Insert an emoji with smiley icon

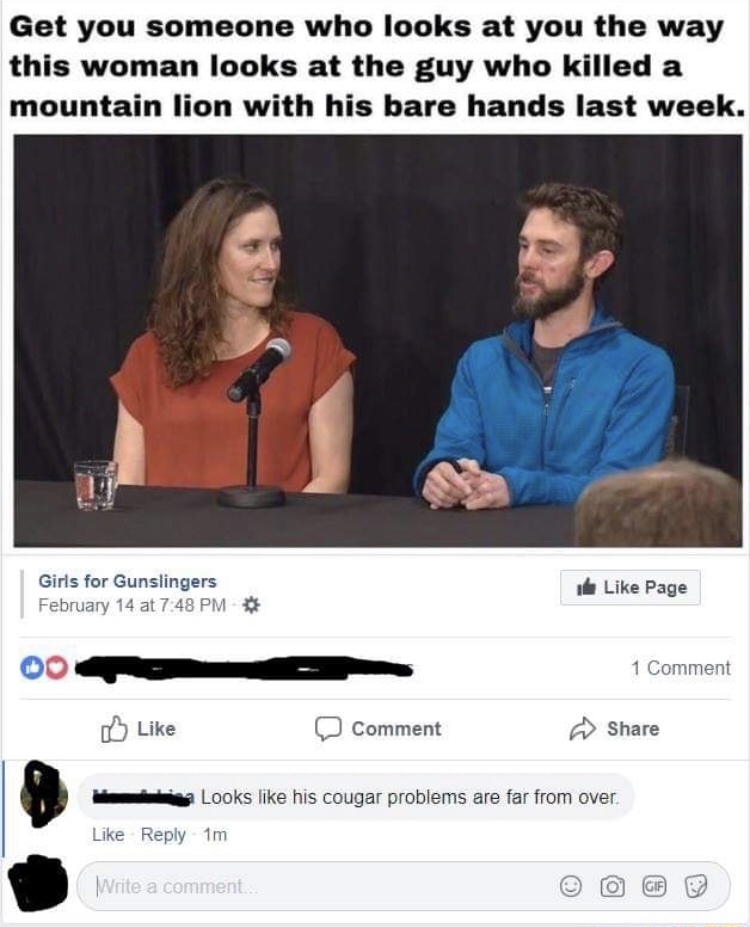pyautogui.click(x=570, y=886)
